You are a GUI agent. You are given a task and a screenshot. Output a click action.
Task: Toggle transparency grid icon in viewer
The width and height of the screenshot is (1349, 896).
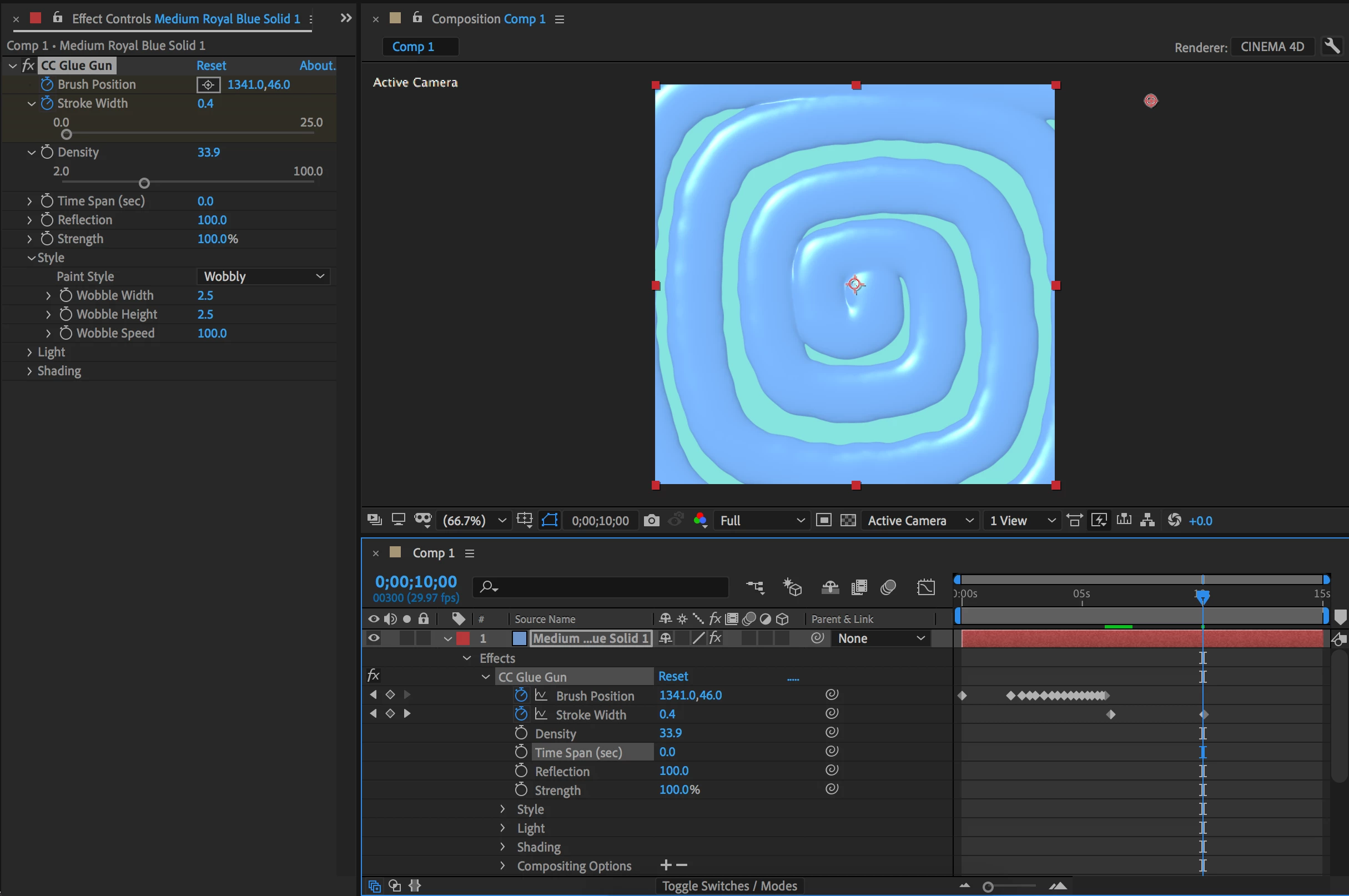click(x=848, y=521)
